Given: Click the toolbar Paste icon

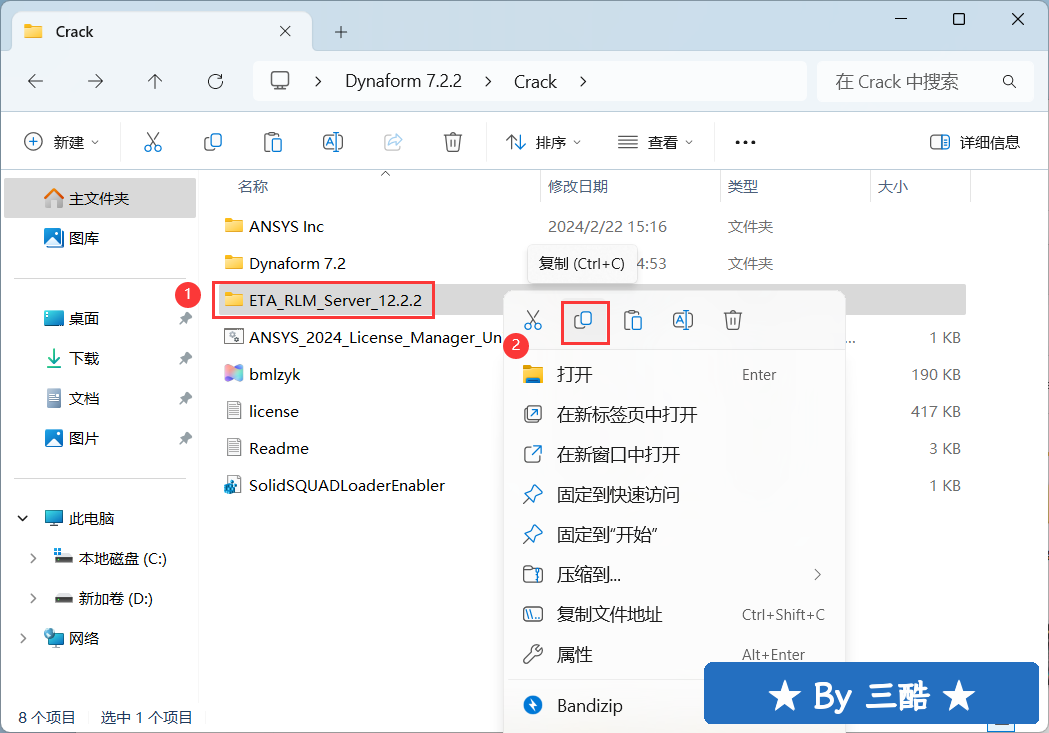Looking at the screenshot, I should (x=272, y=142).
